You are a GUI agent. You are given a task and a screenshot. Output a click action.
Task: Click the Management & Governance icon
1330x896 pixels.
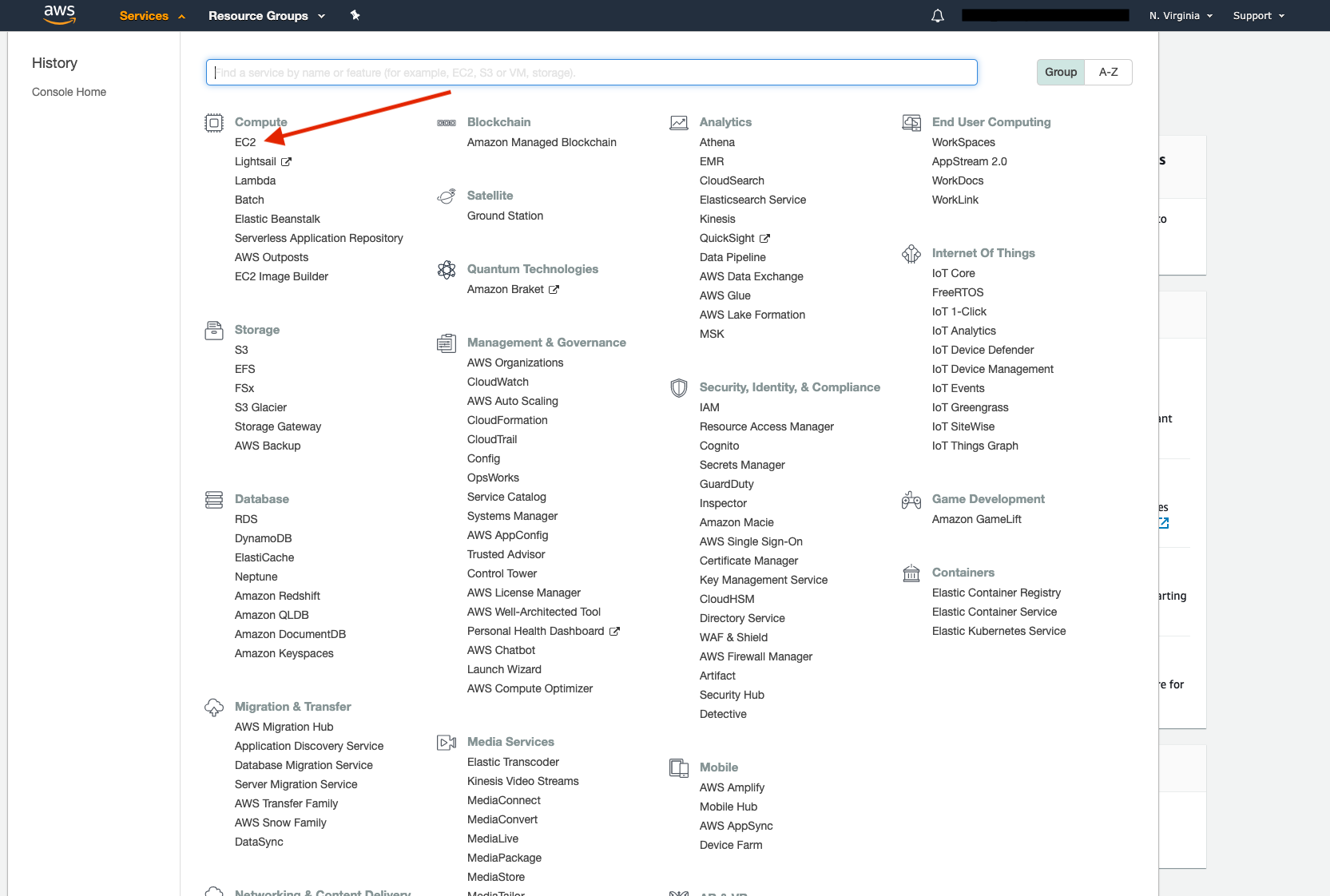click(447, 343)
